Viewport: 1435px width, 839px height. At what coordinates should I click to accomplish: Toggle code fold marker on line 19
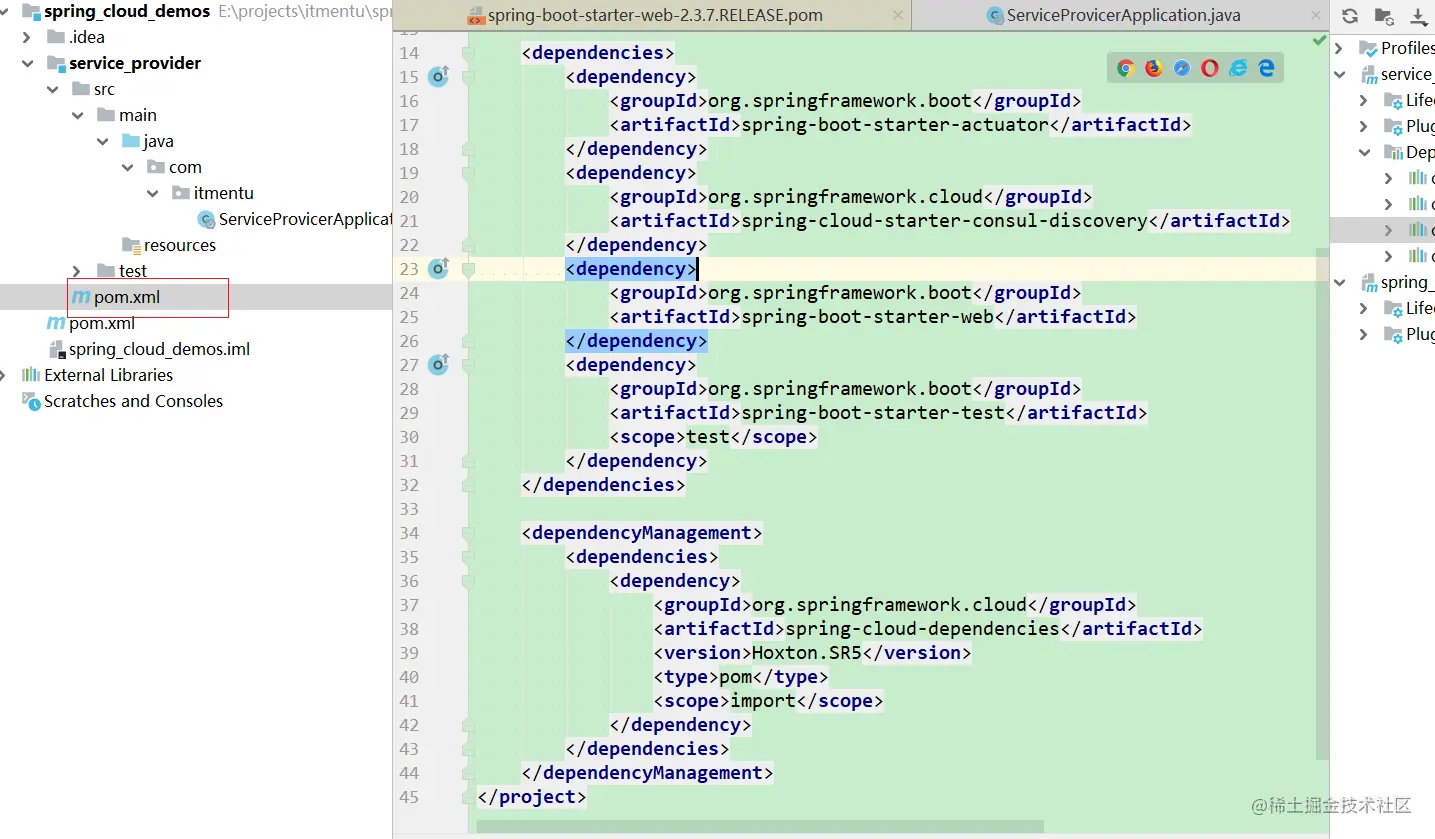467,172
